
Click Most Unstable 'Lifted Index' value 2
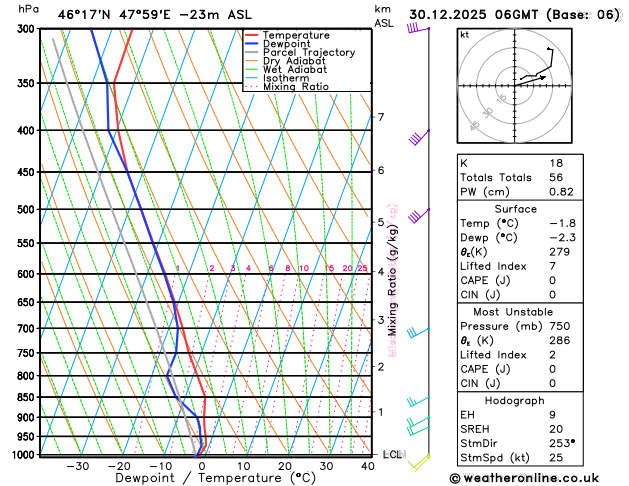coord(552,355)
